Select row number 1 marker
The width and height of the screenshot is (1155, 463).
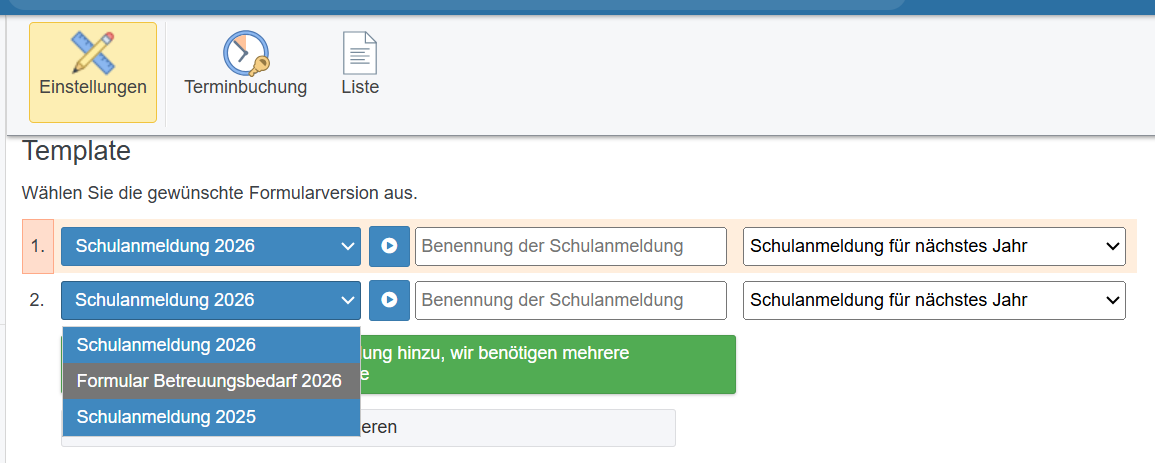[37, 246]
